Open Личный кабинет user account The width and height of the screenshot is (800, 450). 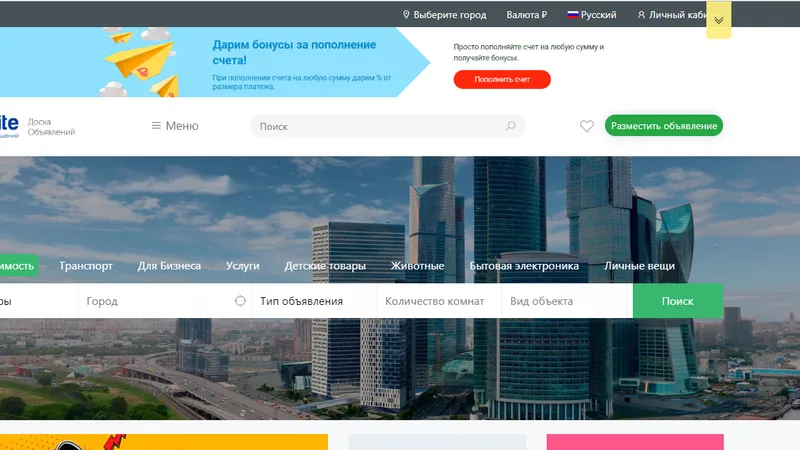point(671,15)
